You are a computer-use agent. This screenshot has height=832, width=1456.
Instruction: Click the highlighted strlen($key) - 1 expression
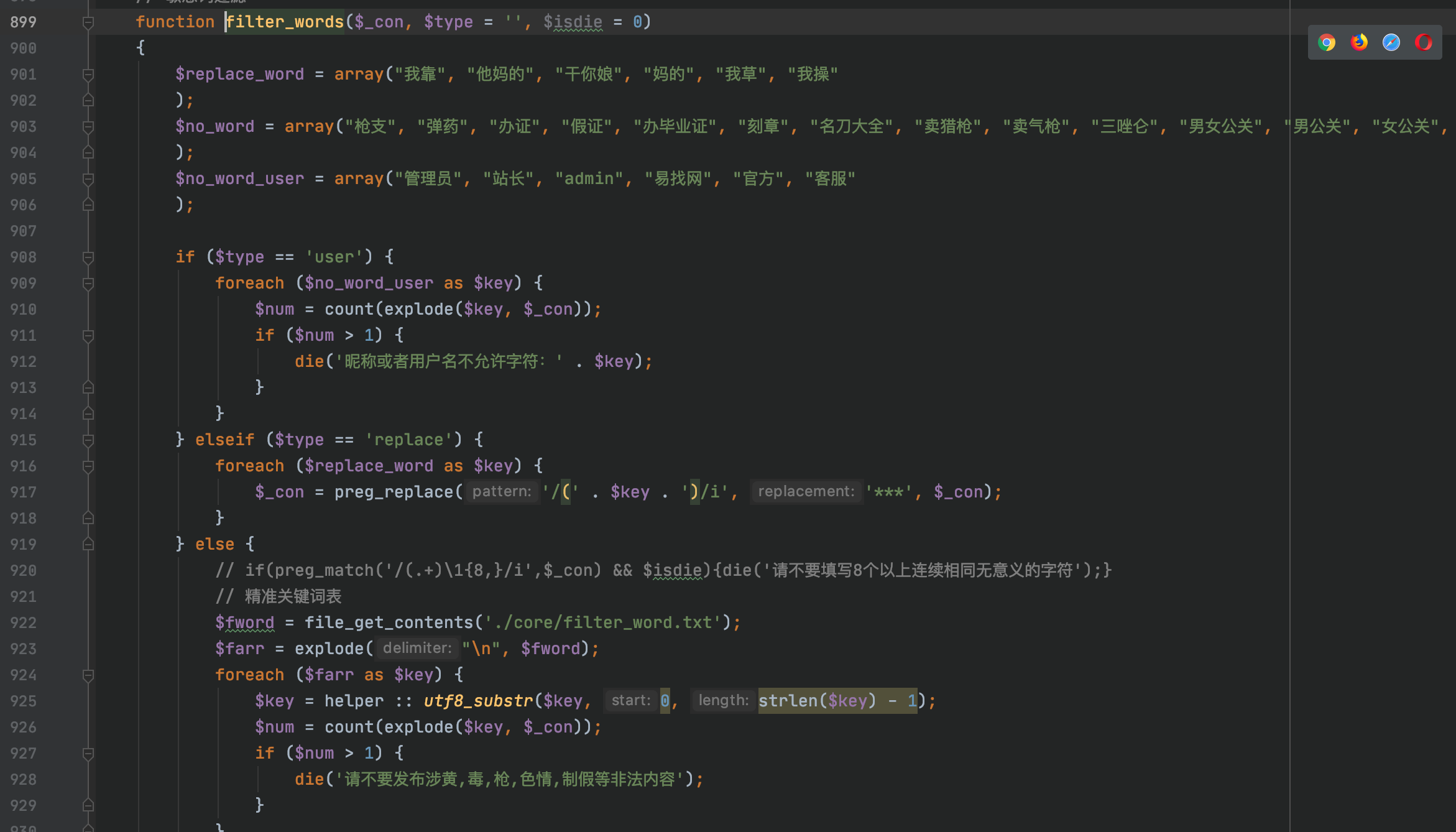pyautogui.click(x=837, y=701)
